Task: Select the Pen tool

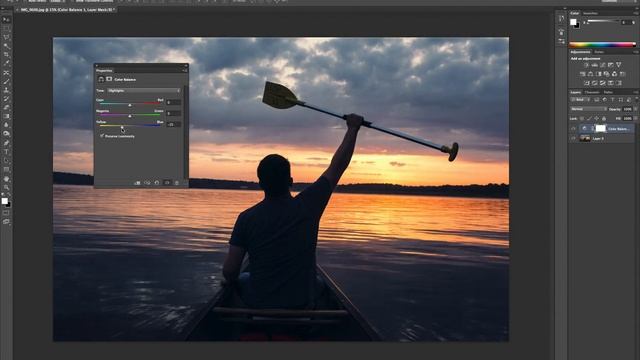Action: point(6,143)
